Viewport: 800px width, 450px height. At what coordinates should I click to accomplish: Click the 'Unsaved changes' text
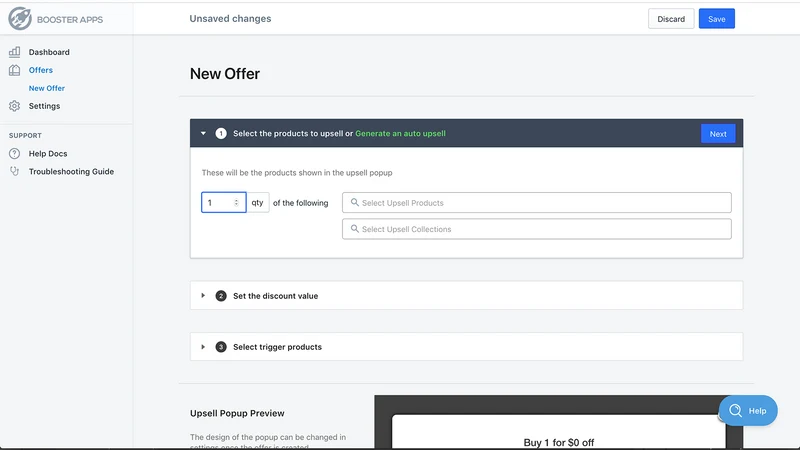pyautogui.click(x=230, y=19)
